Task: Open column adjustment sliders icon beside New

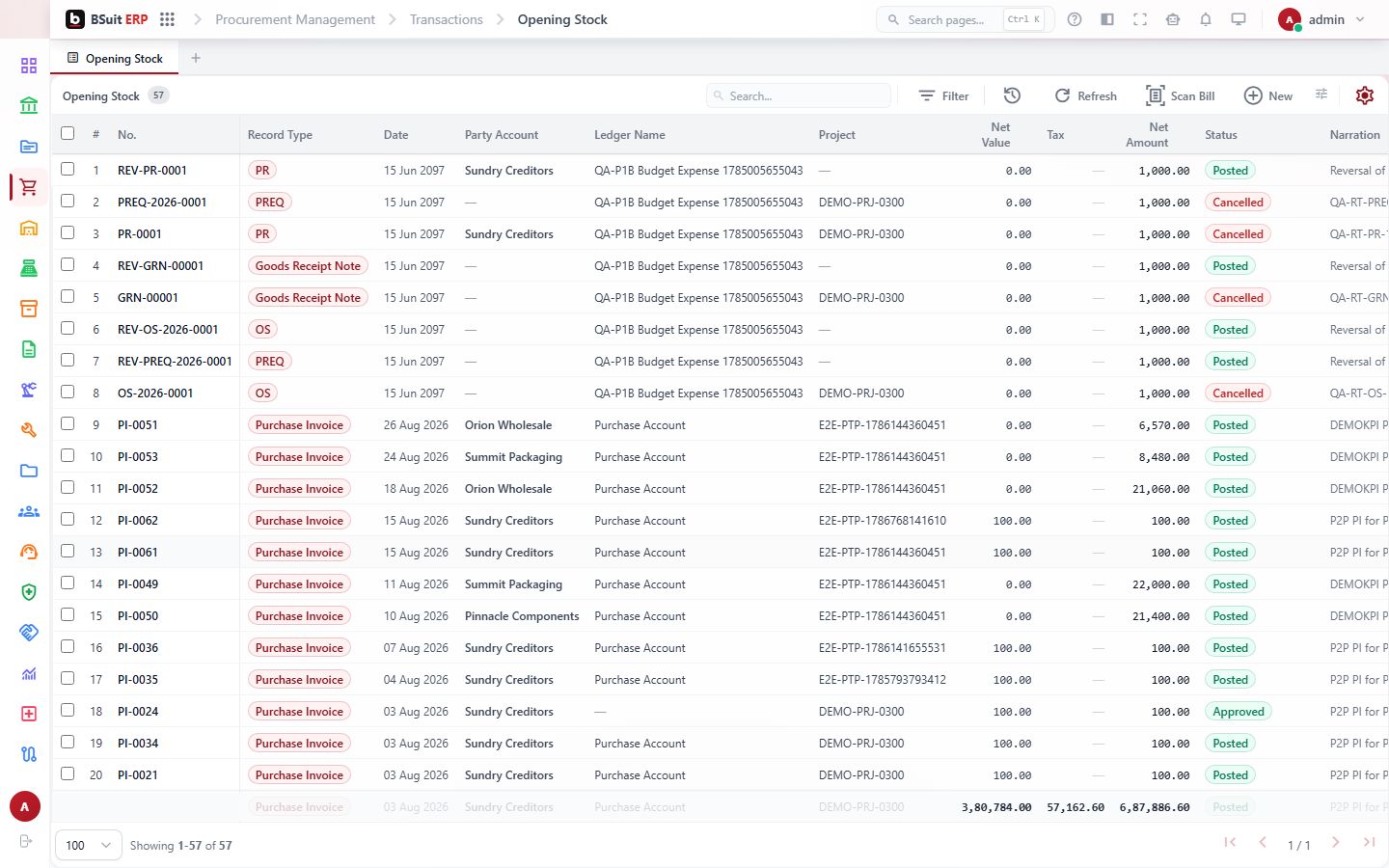Action: (1321, 94)
